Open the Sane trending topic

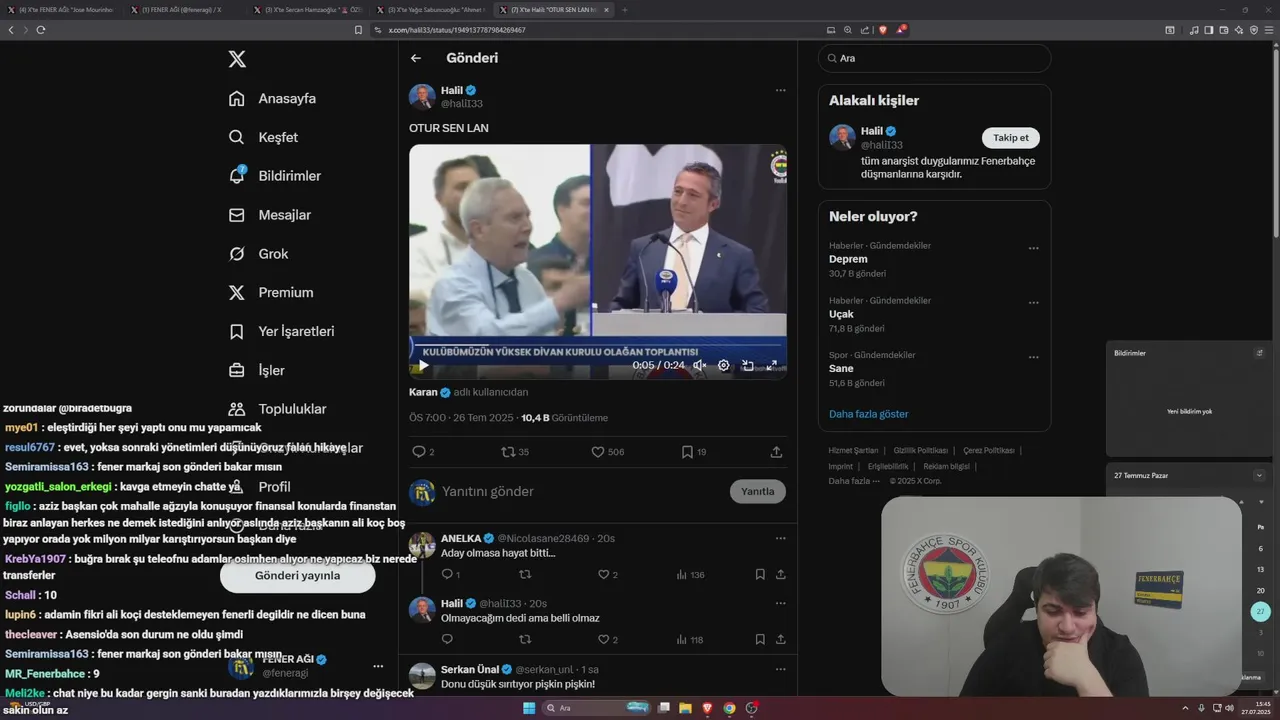tap(841, 369)
